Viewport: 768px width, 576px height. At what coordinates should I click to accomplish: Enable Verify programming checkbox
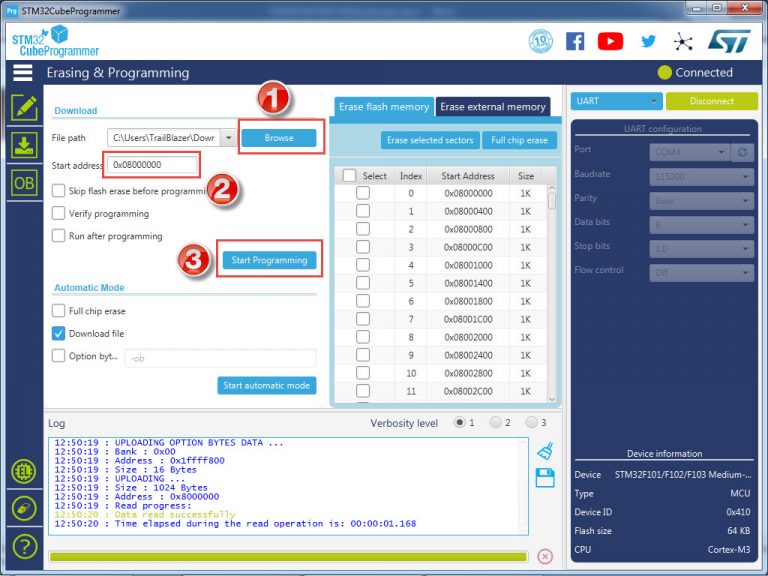[59, 214]
